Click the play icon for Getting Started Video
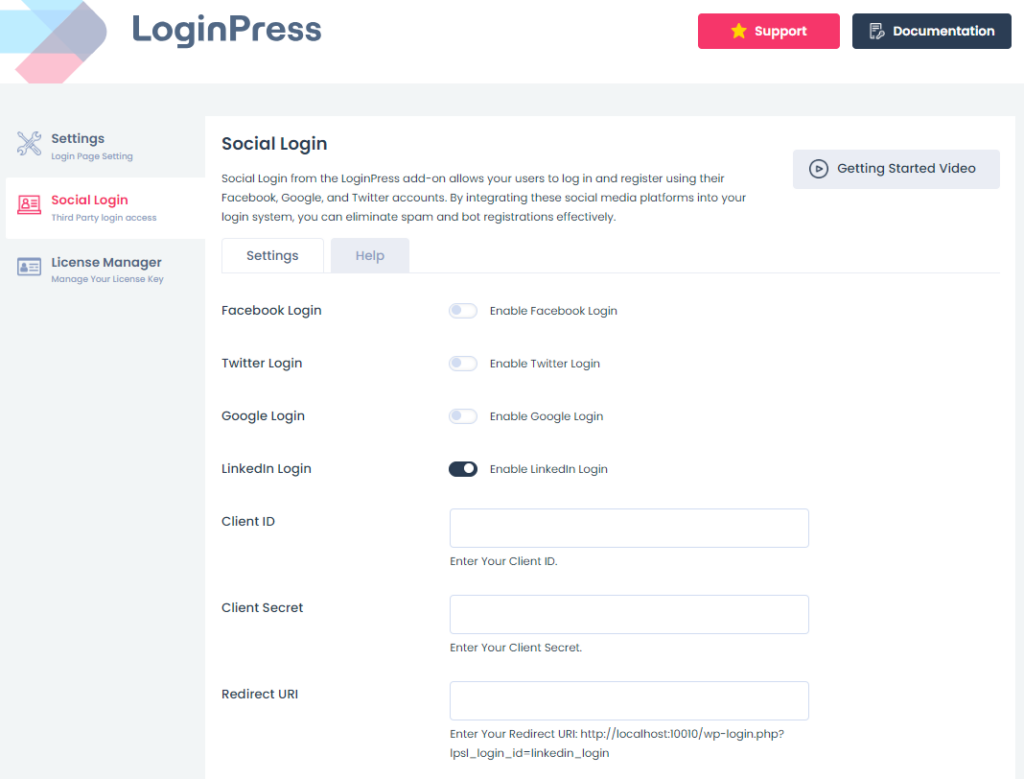The width and height of the screenshot is (1024, 779). pyautogui.click(x=818, y=169)
